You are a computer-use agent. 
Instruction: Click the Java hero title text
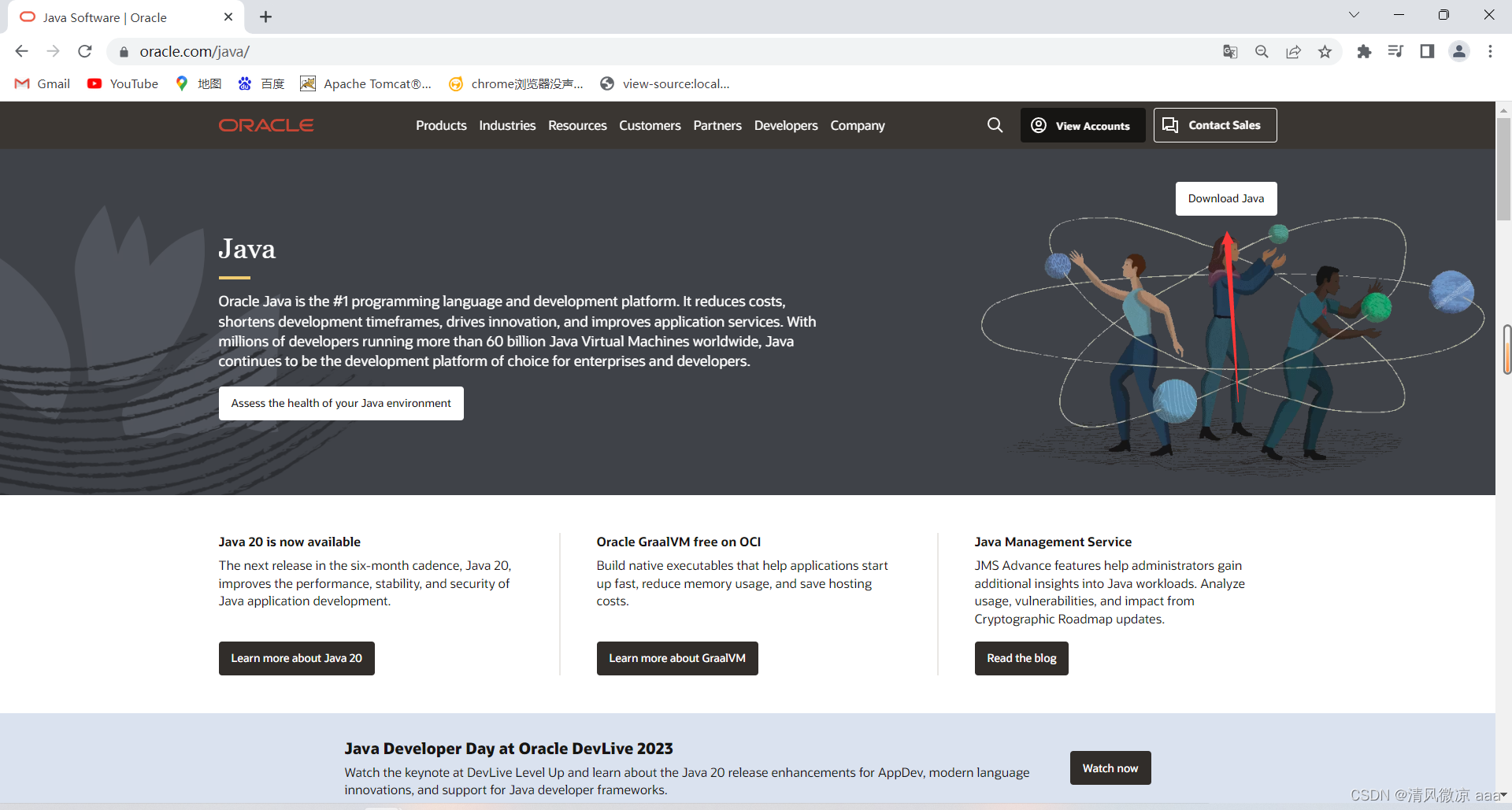coord(247,249)
